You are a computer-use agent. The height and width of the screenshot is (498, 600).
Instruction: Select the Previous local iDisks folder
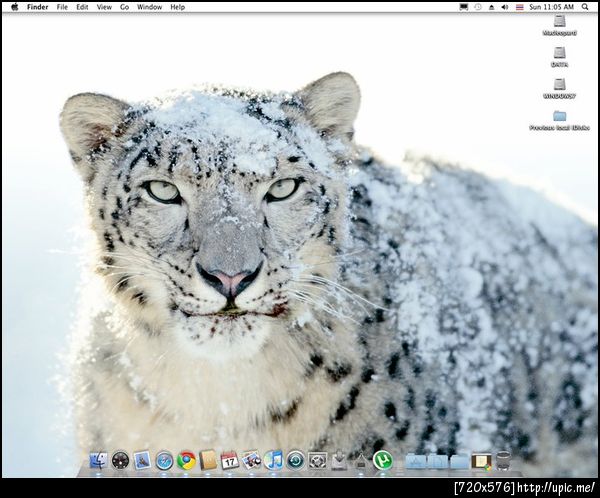tap(559, 120)
